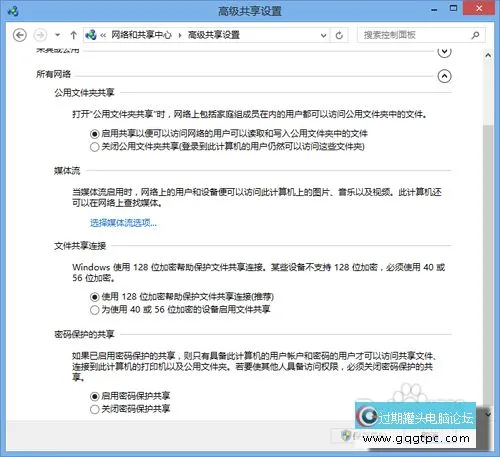The image size is (500, 457).
Task: Open 选择媒体流选项 link
Action: click(x=123, y=223)
